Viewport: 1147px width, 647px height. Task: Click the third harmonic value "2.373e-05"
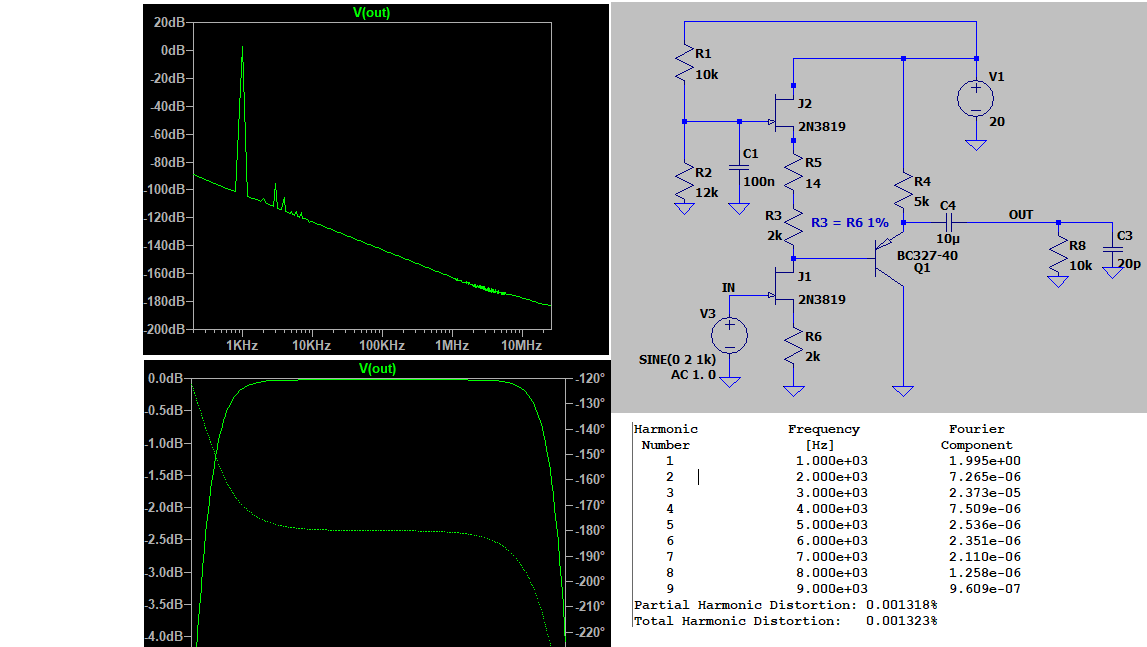(985, 493)
